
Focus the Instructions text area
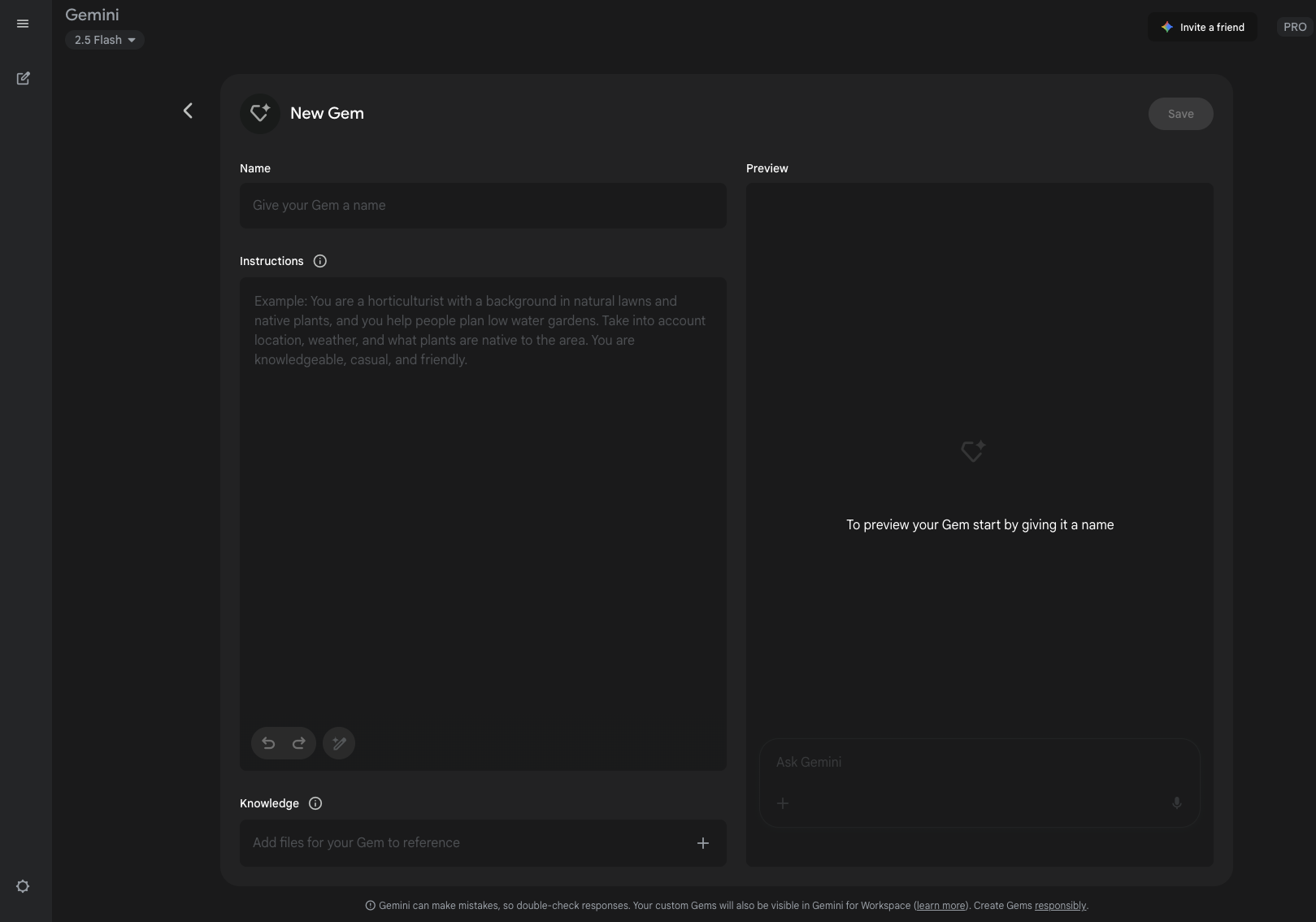pos(483,524)
